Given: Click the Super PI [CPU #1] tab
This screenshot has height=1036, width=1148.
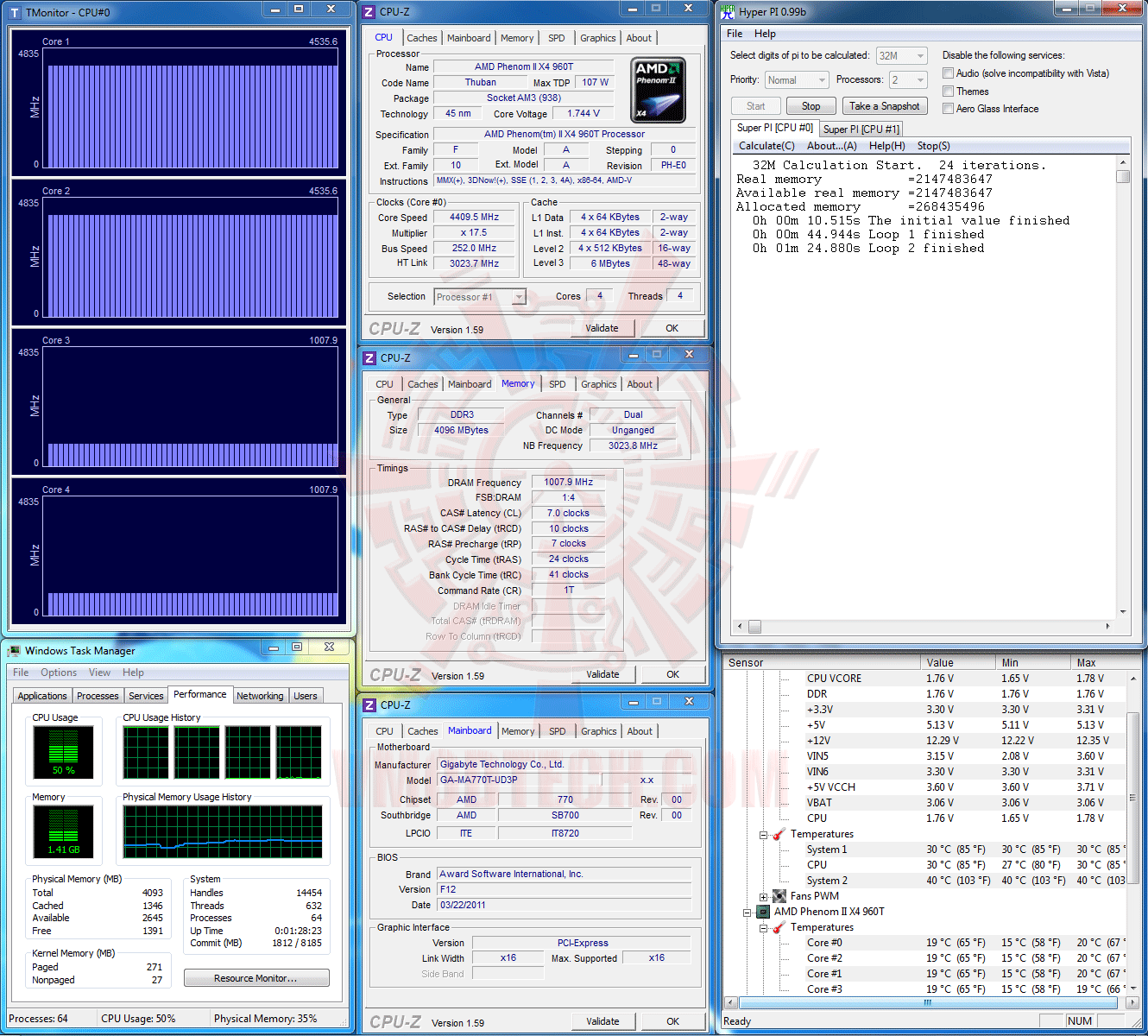Looking at the screenshot, I should pos(861,129).
